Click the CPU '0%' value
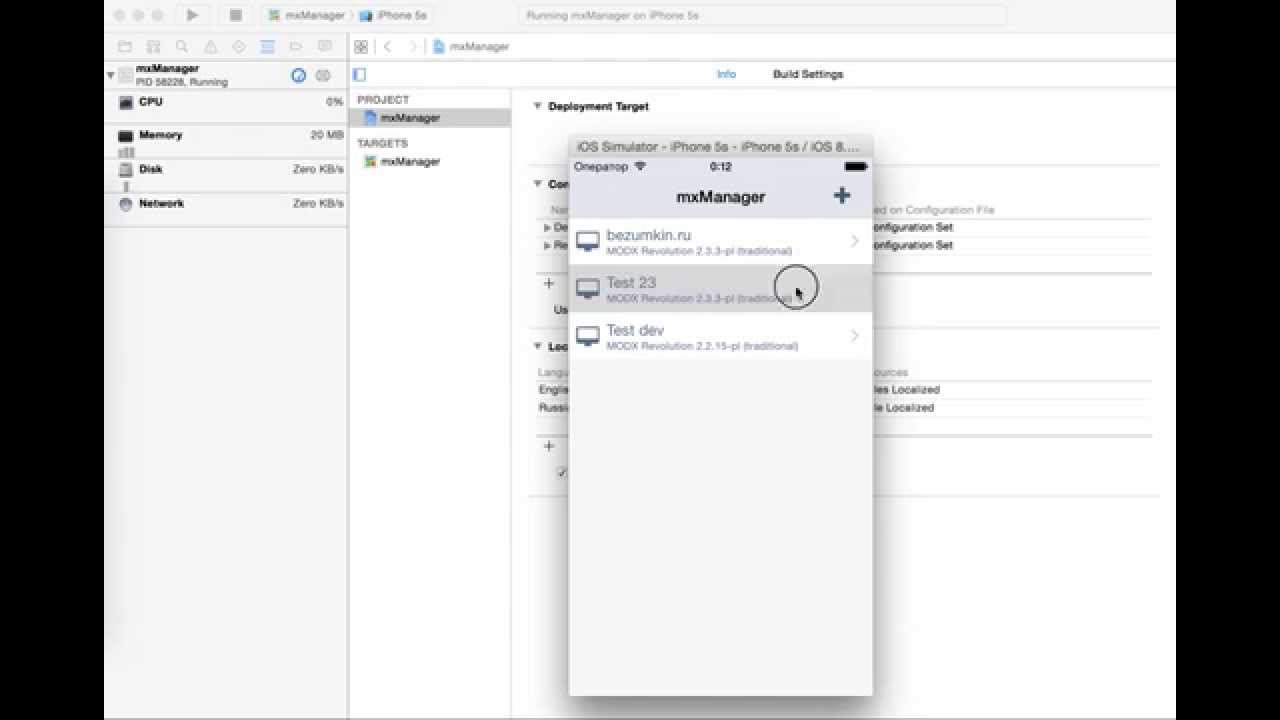1280x720 pixels. coord(335,102)
